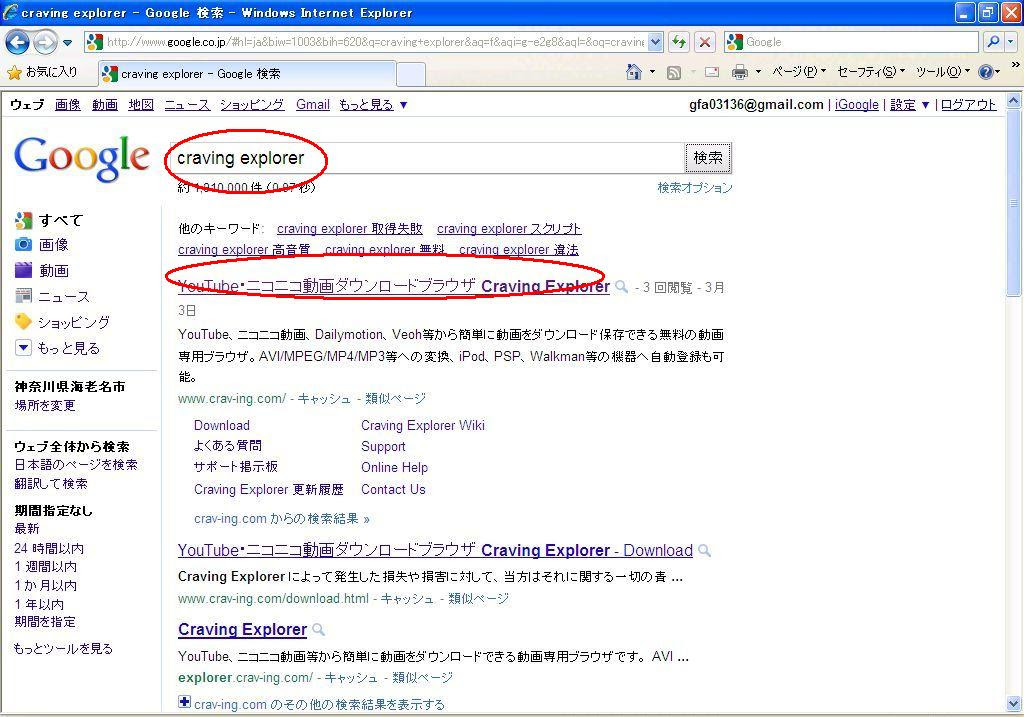This screenshot has height=717, width=1024.
Task: Open the Home button dropdown arrow
Action: tap(652, 72)
